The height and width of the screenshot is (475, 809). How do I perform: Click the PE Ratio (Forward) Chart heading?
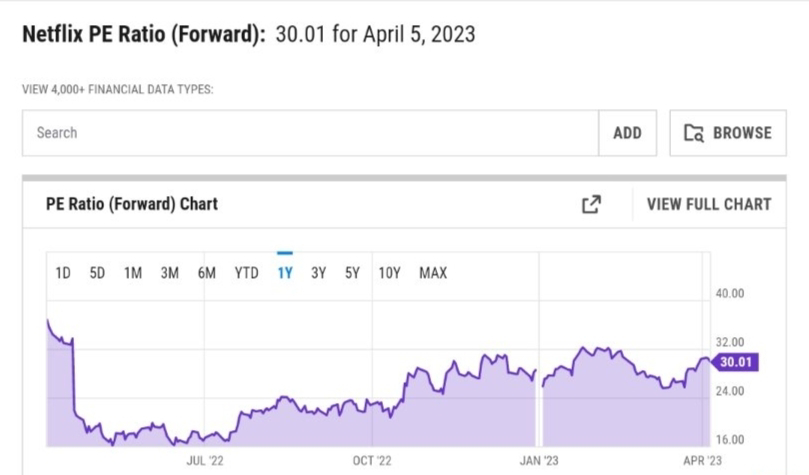pyautogui.click(x=132, y=204)
